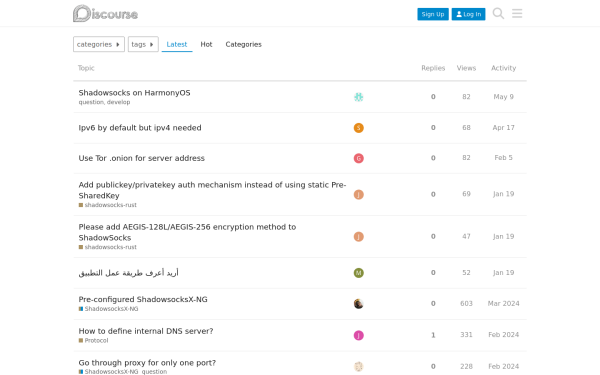
Task: Open the hamburger menu icon
Action: 517,13
